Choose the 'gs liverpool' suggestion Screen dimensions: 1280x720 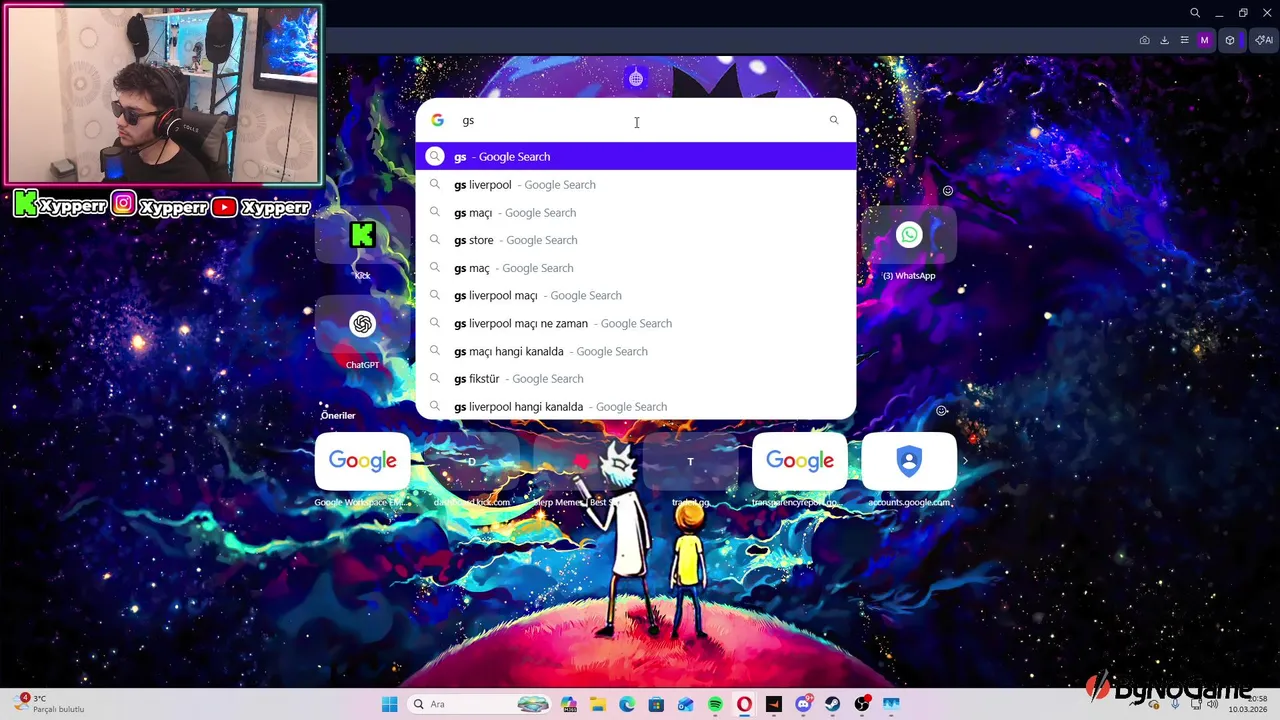636,185
